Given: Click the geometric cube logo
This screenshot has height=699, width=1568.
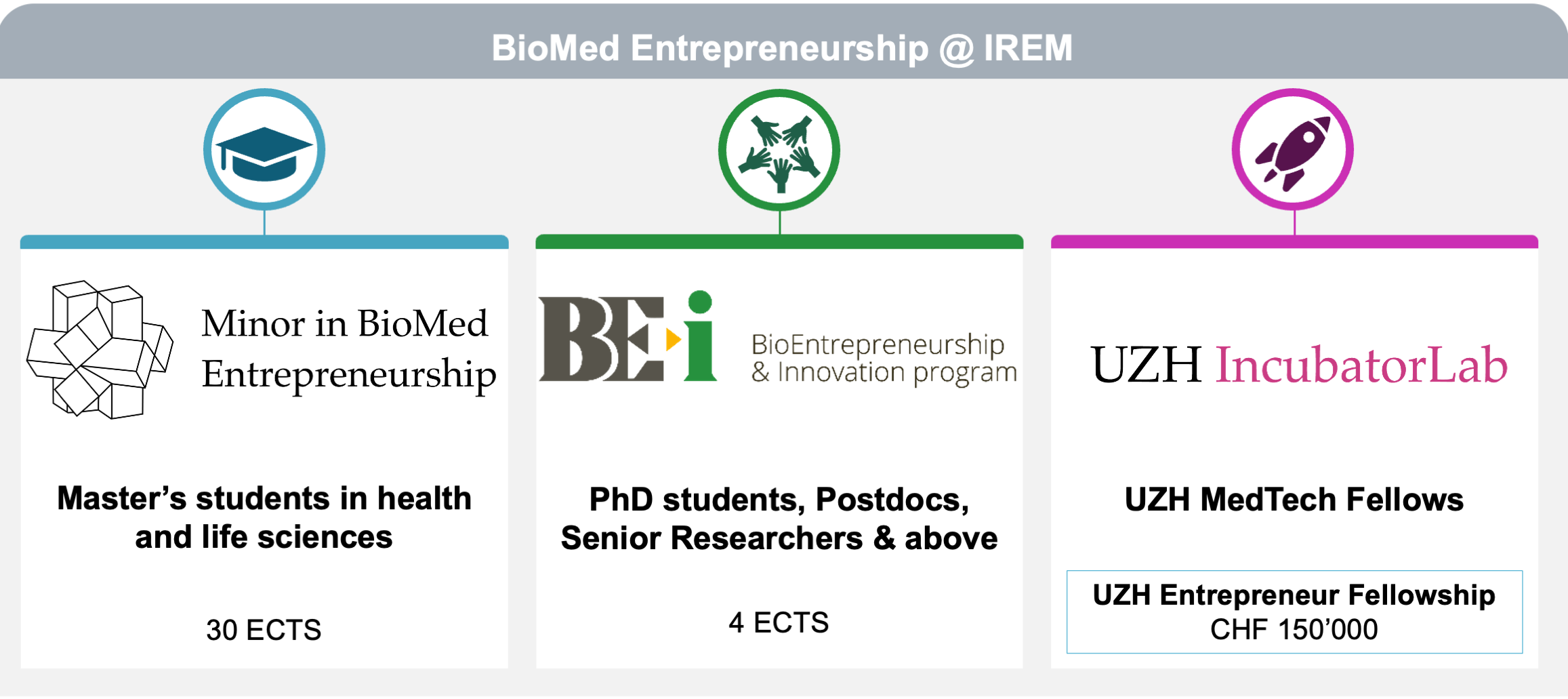Looking at the screenshot, I should click(x=100, y=349).
